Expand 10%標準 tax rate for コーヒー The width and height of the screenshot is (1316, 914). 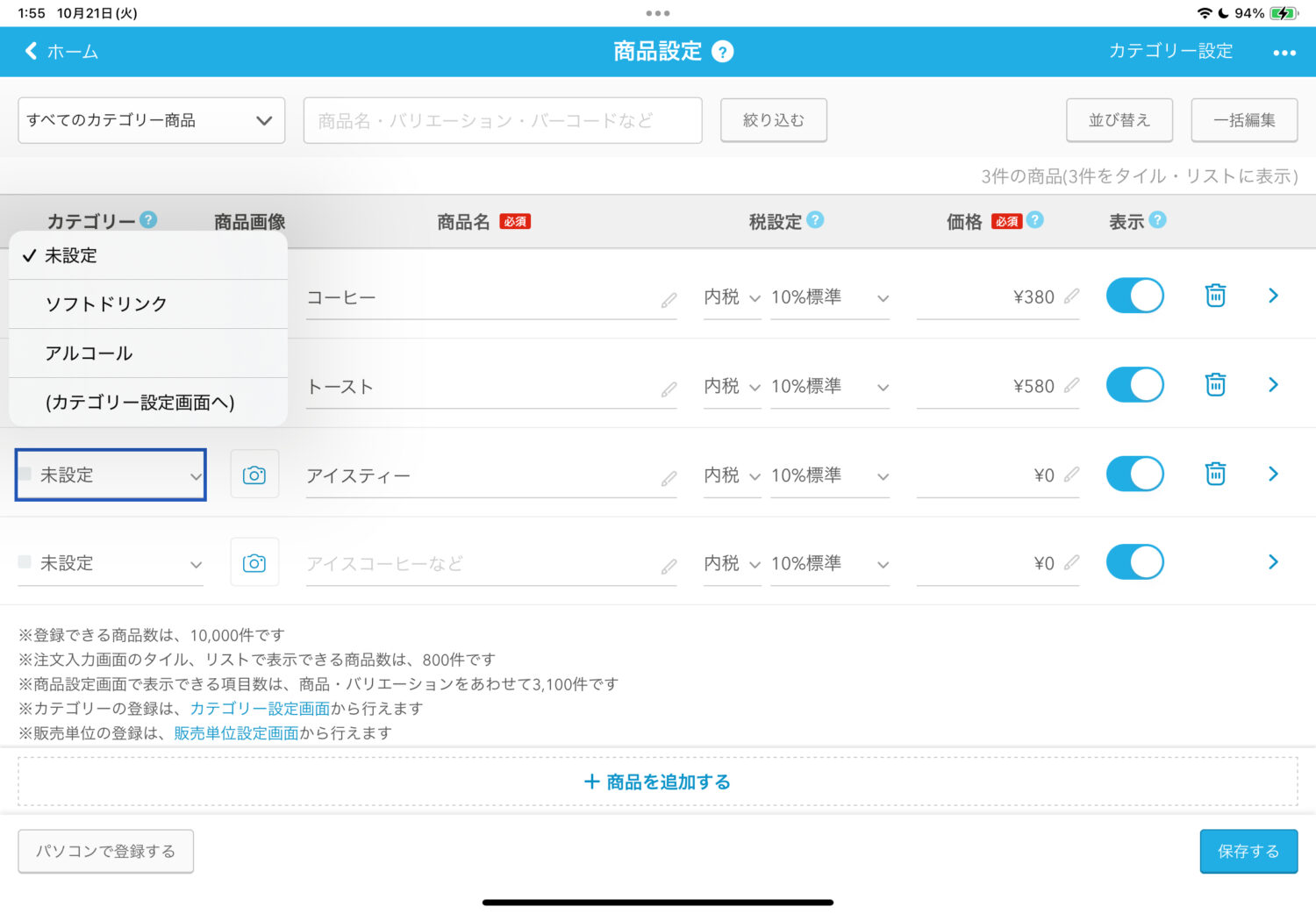(829, 297)
